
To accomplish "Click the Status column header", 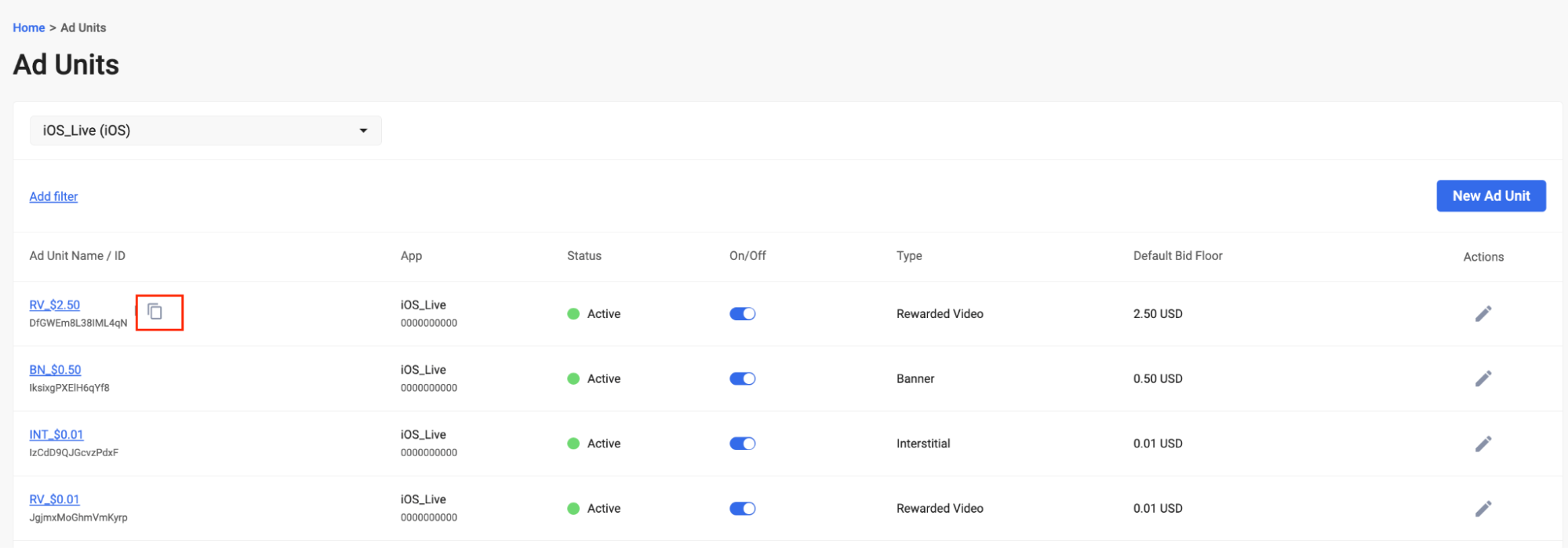I will pyautogui.click(x=584, y=256).
